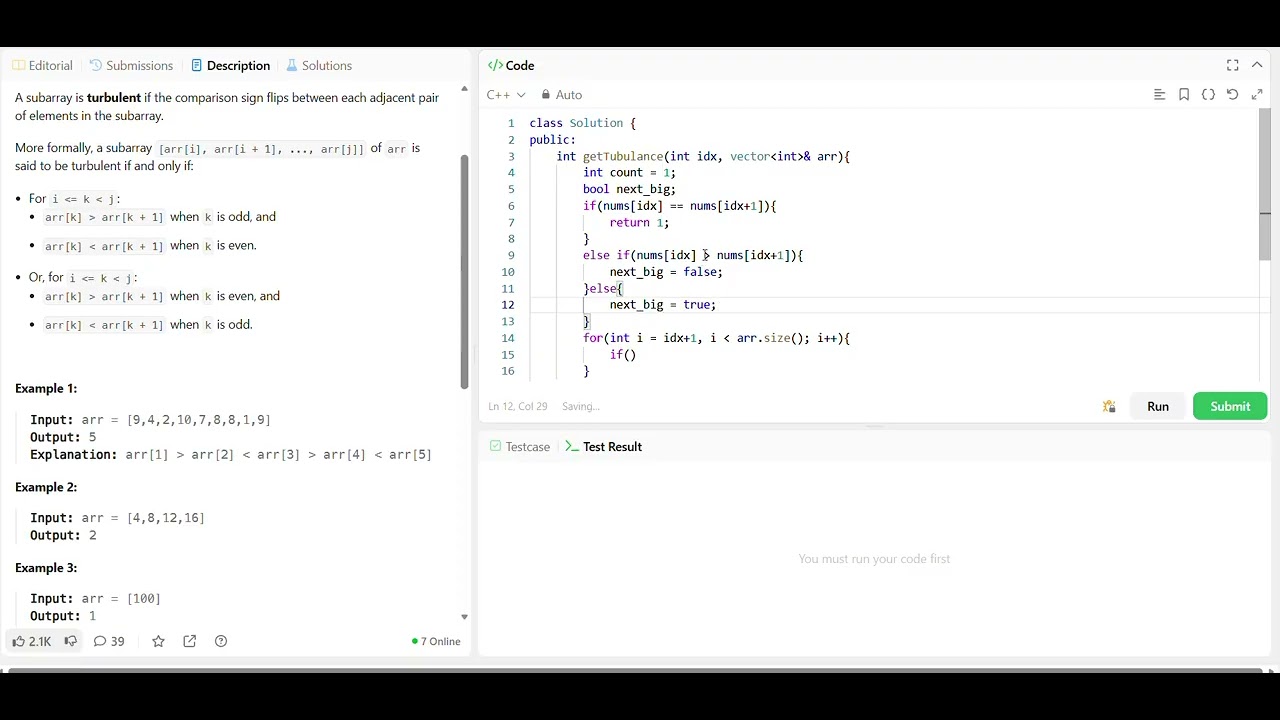Like the problem with thumbs up
The image size is (1280, 720).
[x=30, y=641]
